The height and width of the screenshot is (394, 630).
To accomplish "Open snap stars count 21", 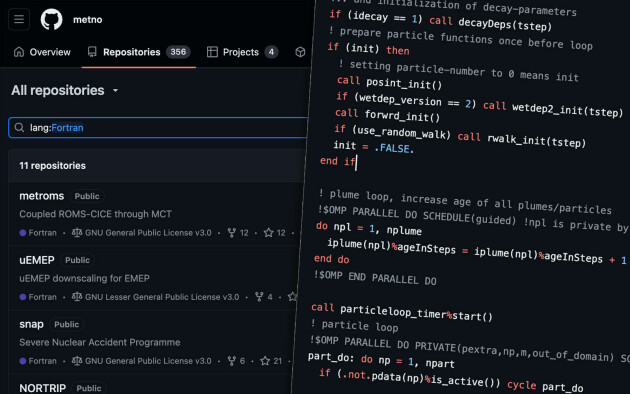I will (271, 361).
